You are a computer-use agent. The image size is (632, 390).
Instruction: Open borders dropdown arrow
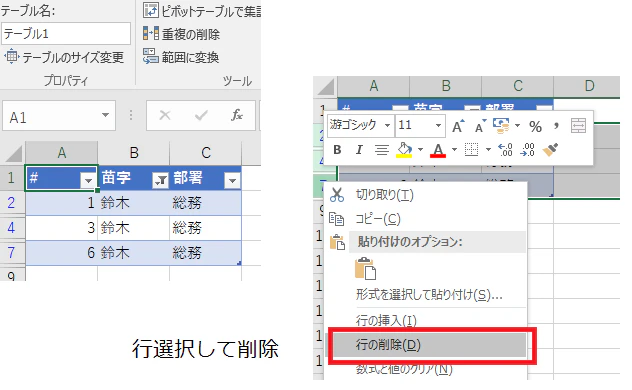(488, 149)
